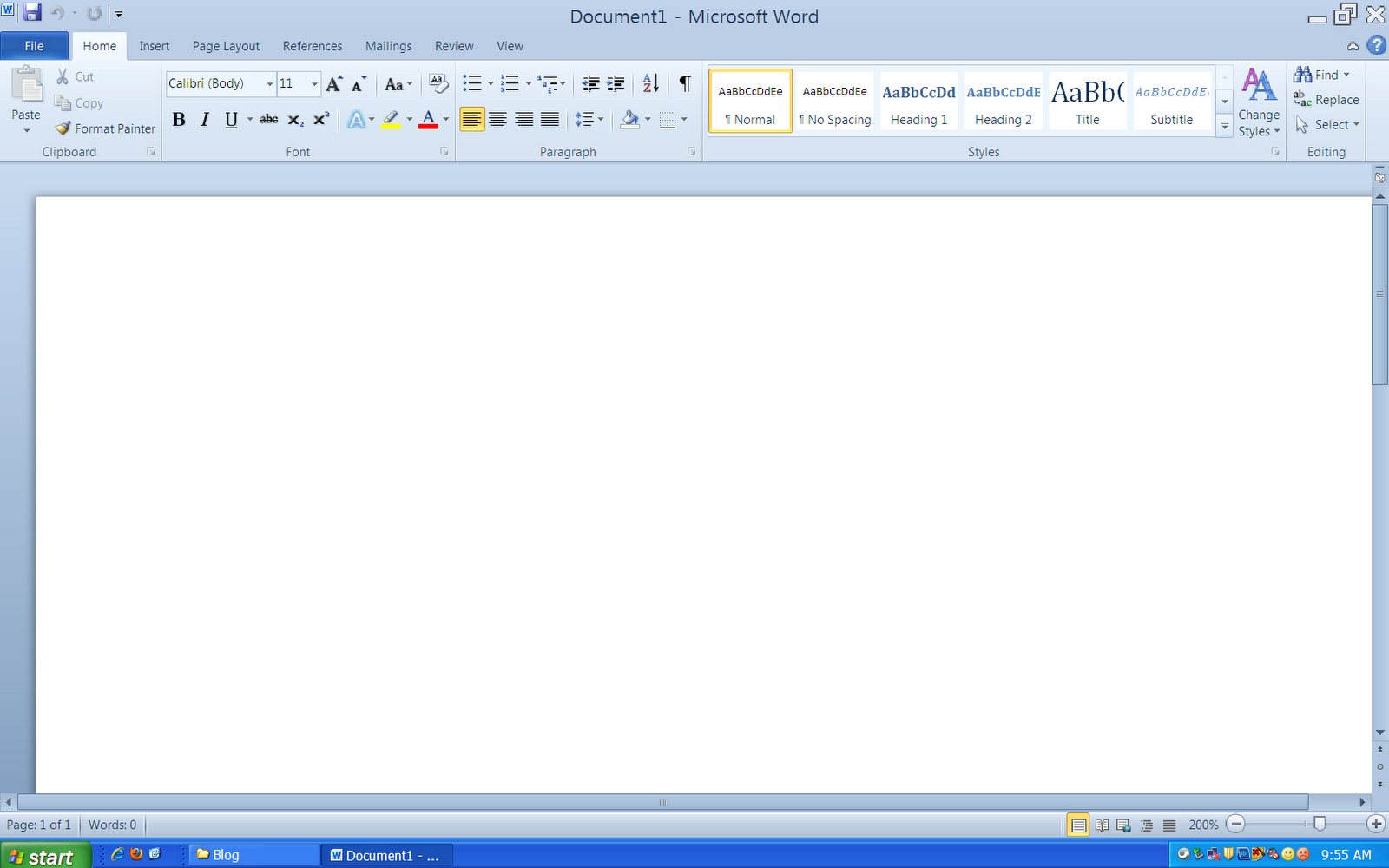Switch to Print Layout view in status bar
Viewport: 1389px width, 868px height.
click(x=1077, y=825)
